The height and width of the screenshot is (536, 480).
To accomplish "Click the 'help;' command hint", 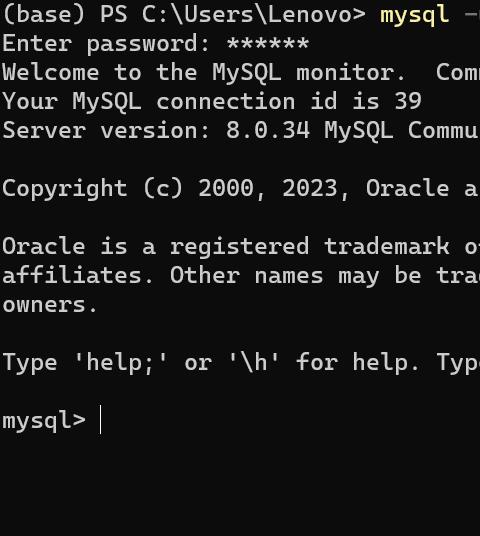I will 121,363.
